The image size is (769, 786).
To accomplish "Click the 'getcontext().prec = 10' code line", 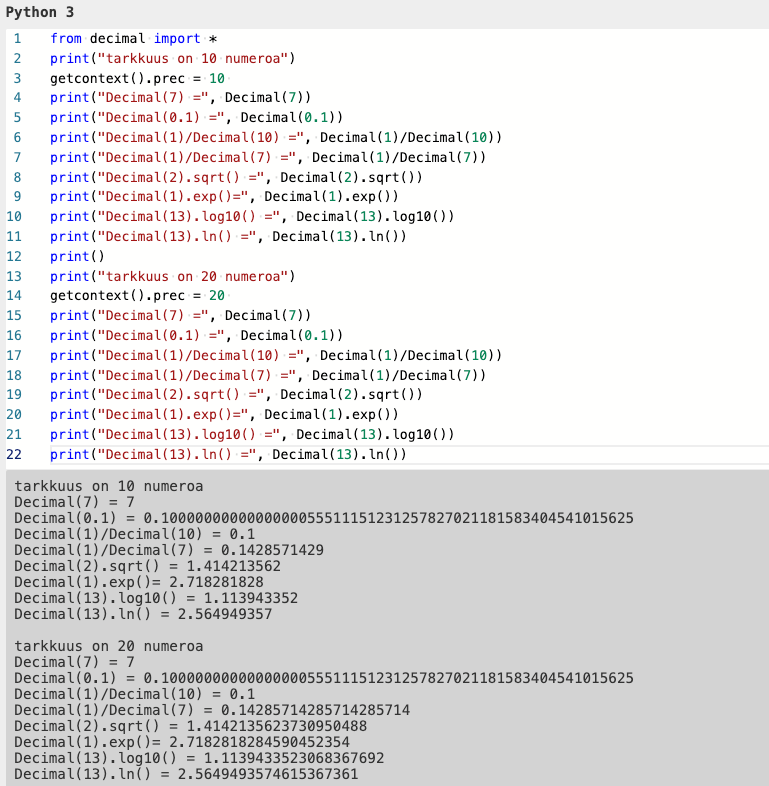I will tap(139, 78).
